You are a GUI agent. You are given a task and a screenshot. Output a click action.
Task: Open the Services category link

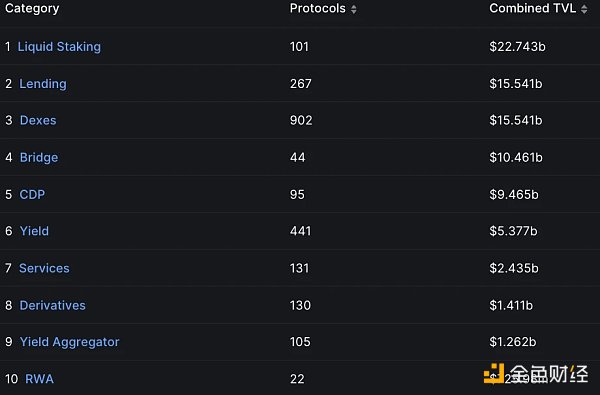[44, 268]
